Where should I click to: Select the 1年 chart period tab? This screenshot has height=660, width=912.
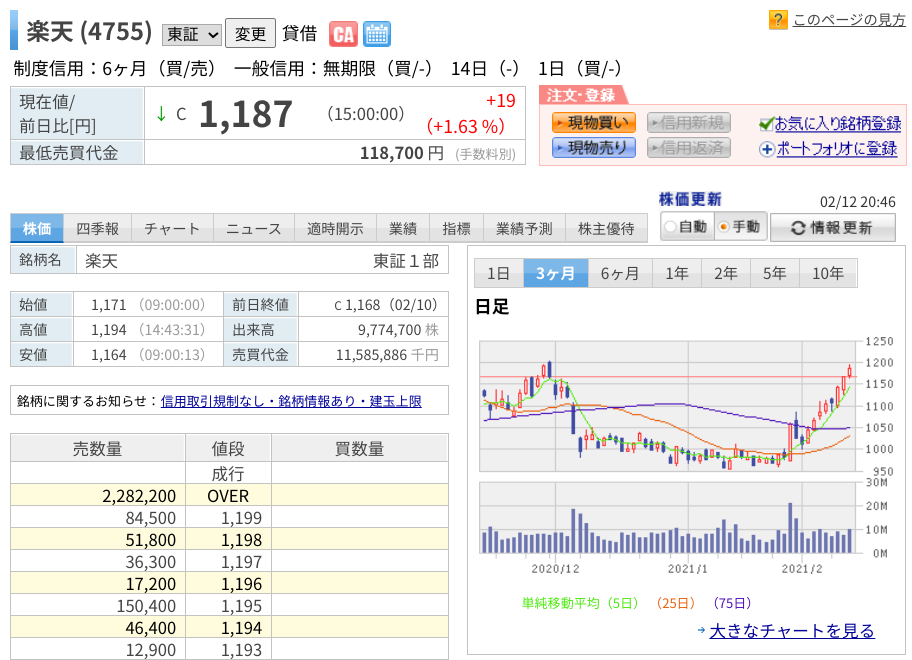pyautogui.click(x=677, y=273)
